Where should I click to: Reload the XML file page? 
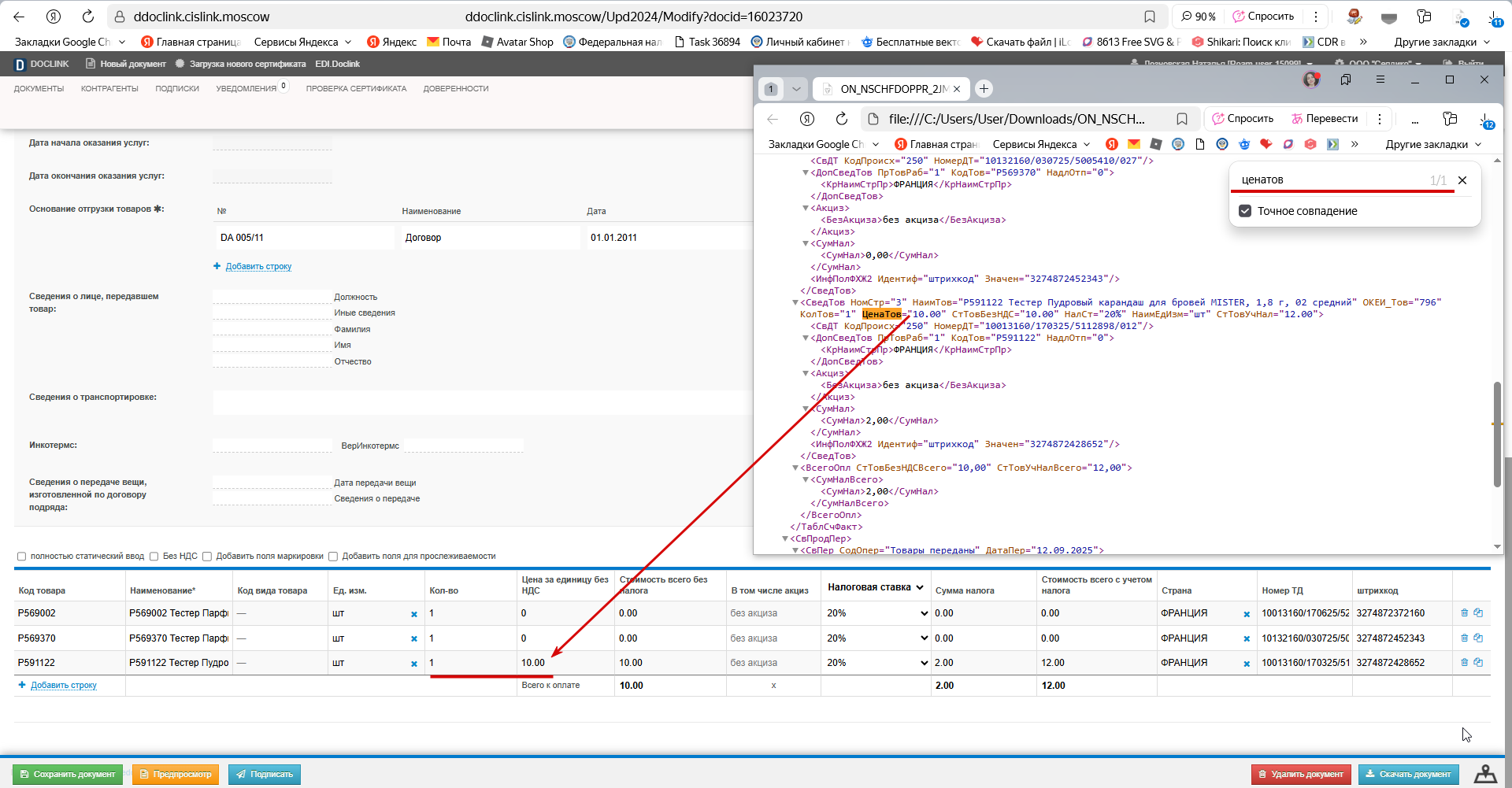point(842,119)
